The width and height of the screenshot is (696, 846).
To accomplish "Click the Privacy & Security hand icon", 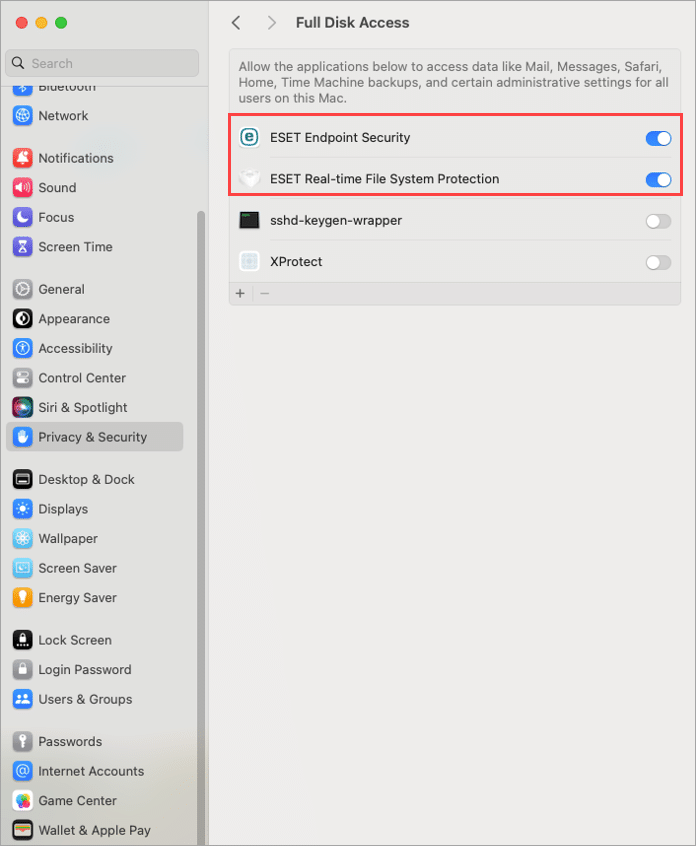I will click(x=23, y=437).
